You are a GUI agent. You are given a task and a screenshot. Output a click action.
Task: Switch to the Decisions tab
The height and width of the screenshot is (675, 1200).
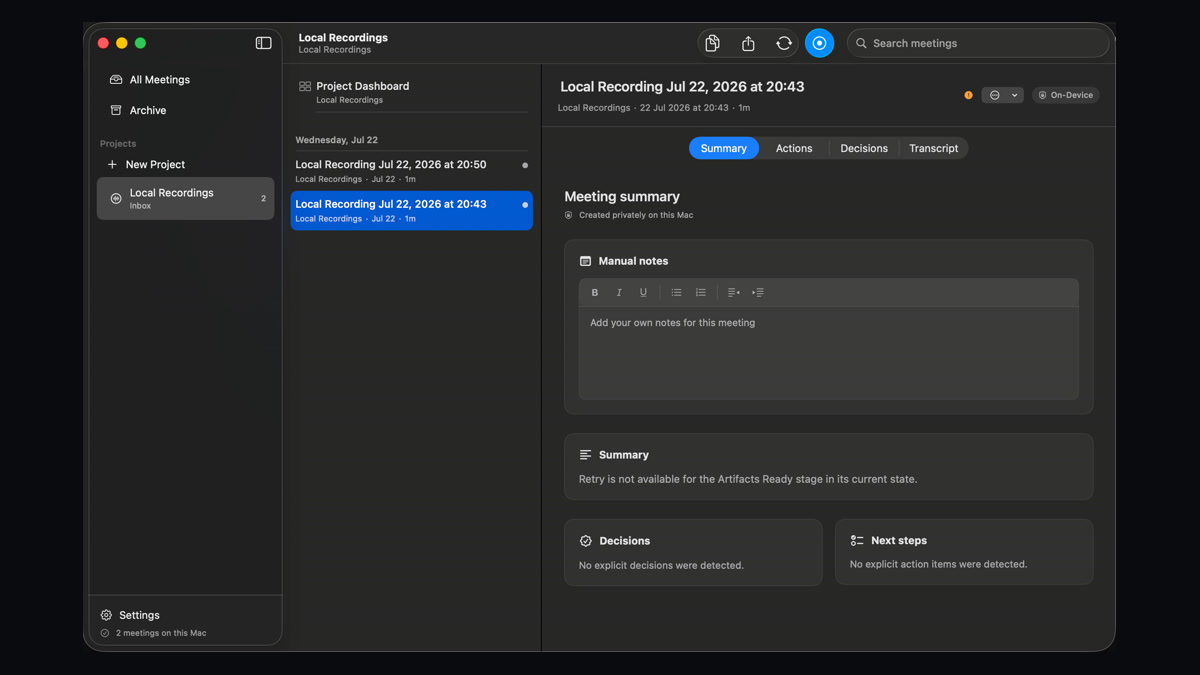coord(864,148)
